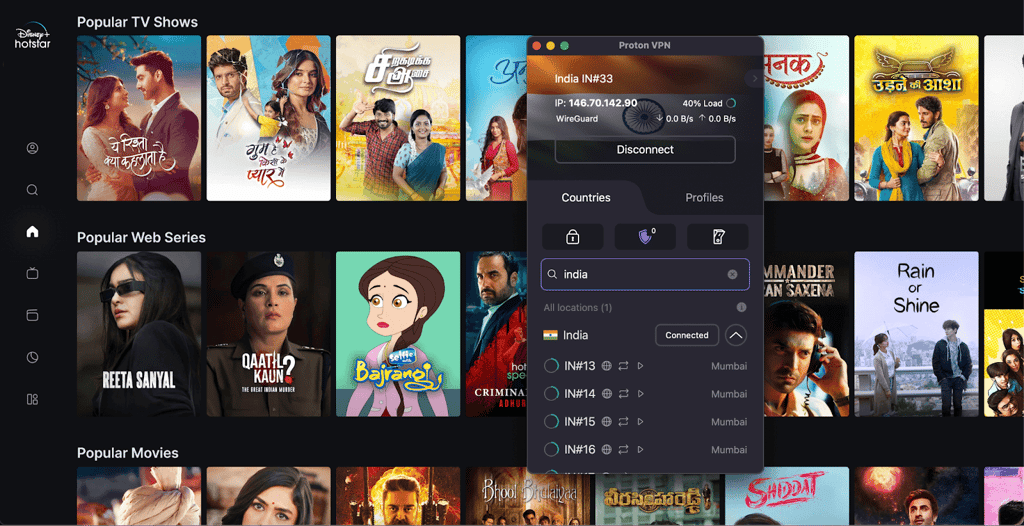Collapse the India server list
Image resolution: width=1024 pixels, height=526 pixels.
pyautogui.click(x=736, y=335)
